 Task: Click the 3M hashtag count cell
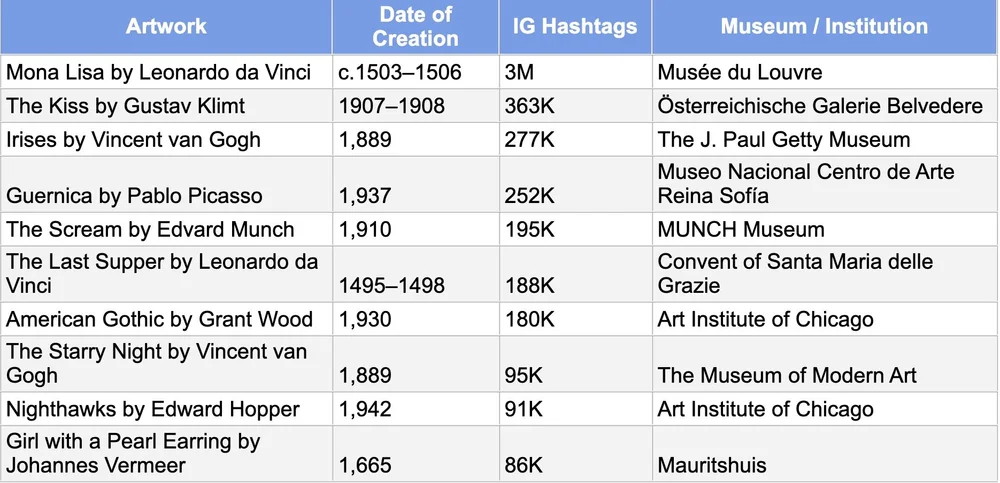575,72
